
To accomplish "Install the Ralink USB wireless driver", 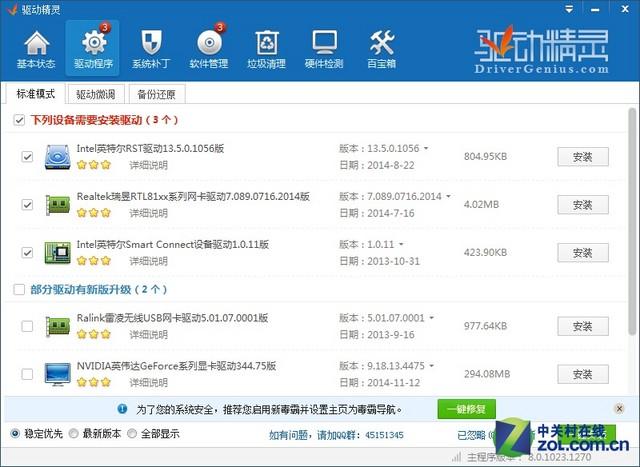I will (583, 326).
